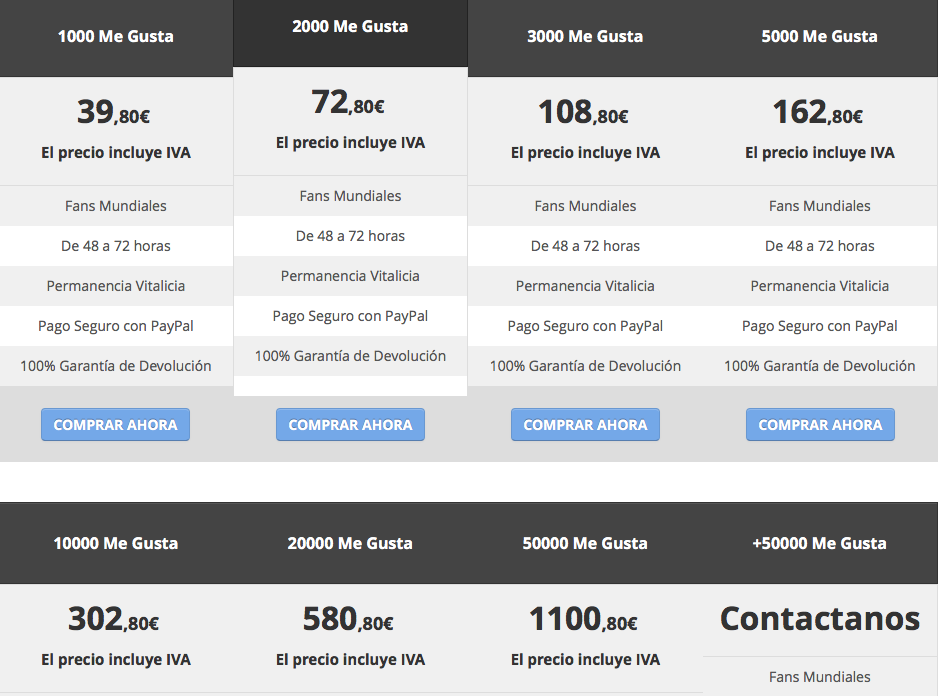
Task: Select the 302,80€ price
Action: click(114, 620)
